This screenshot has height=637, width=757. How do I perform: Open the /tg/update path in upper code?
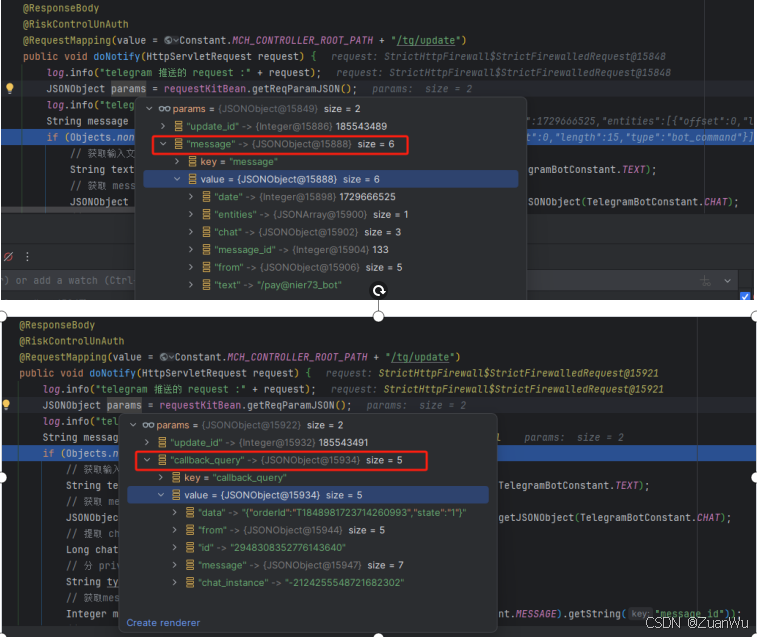click(426, 40)
